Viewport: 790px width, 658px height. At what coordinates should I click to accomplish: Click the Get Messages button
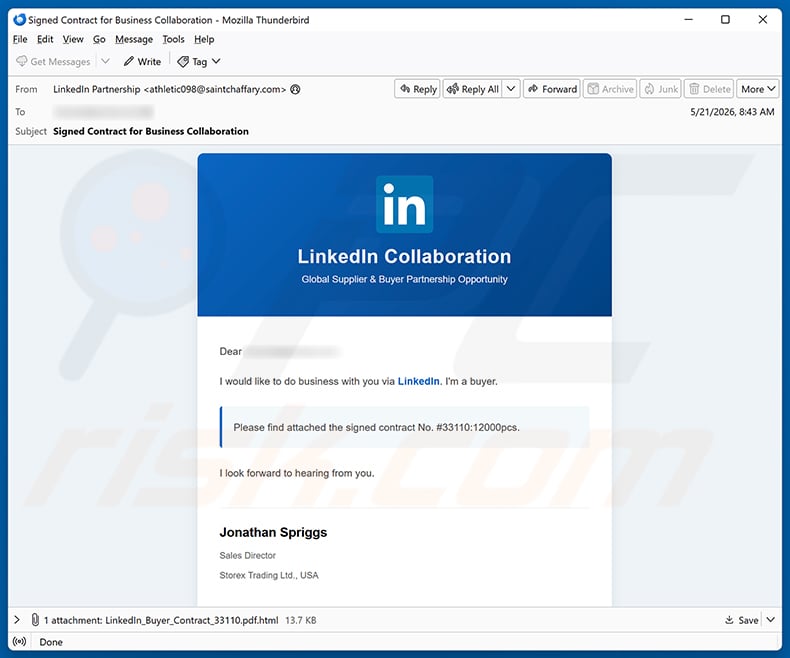(53, 61)
